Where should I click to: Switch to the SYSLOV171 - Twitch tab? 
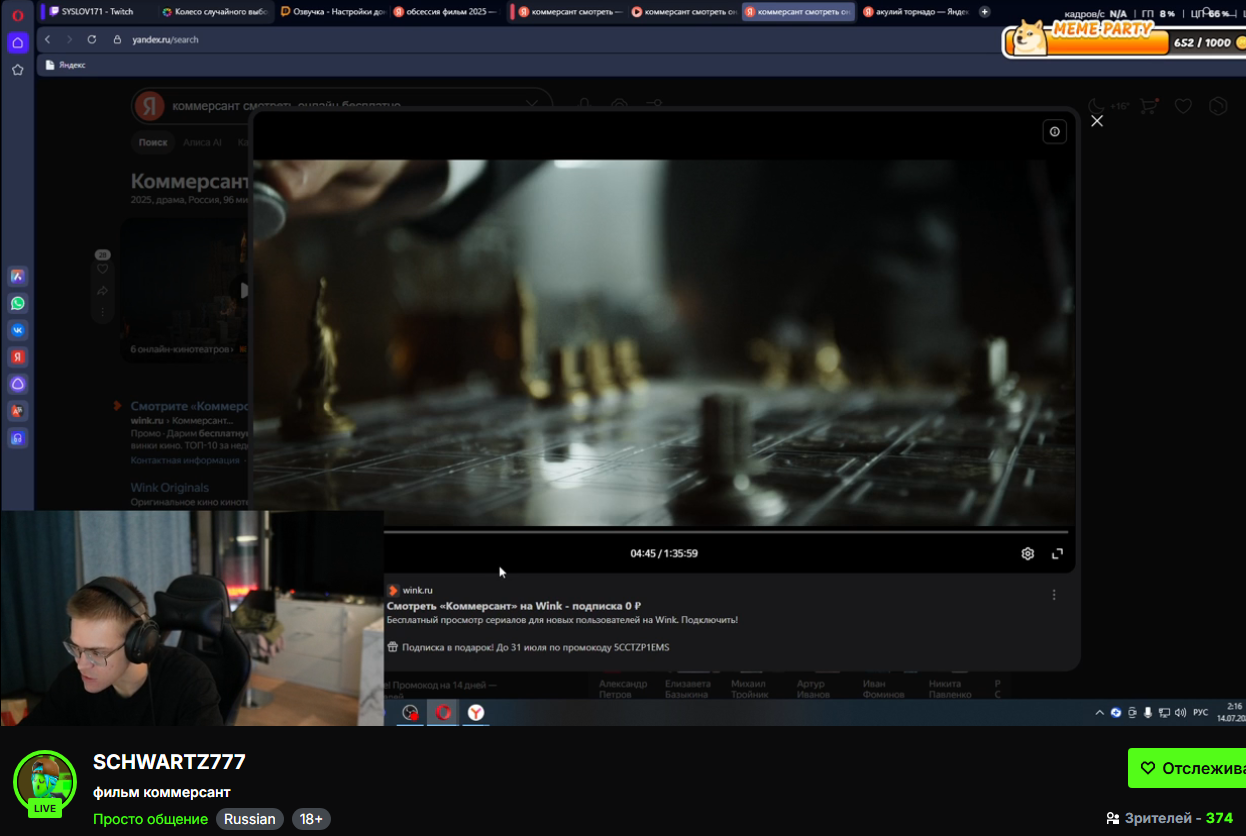97,12
